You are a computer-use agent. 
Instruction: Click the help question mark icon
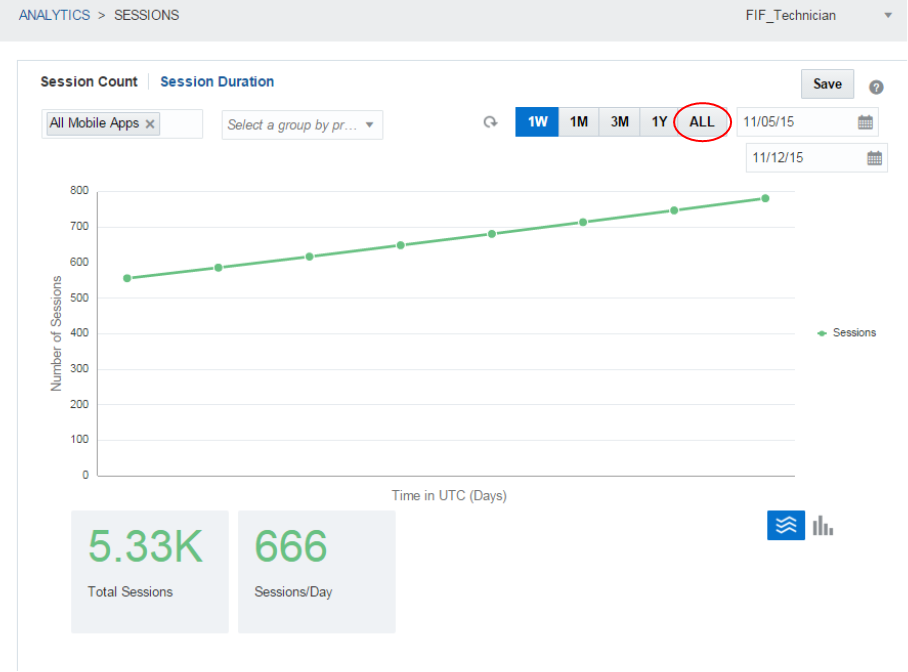[x=877, y=87]
